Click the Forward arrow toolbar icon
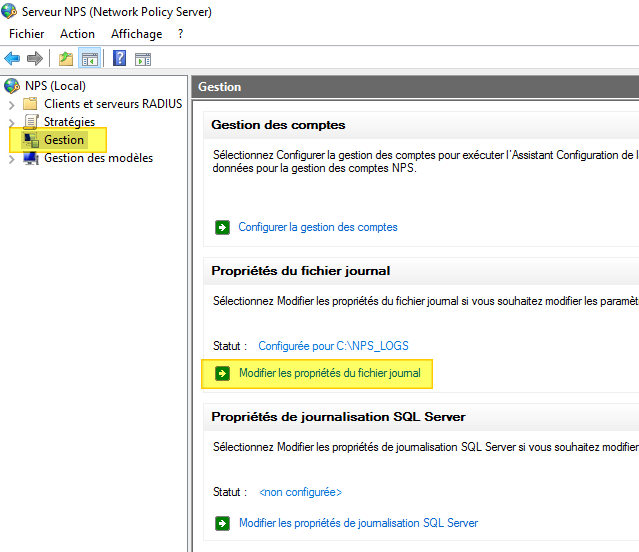Viewport: 639px width, 552px height. coord(35,59)
